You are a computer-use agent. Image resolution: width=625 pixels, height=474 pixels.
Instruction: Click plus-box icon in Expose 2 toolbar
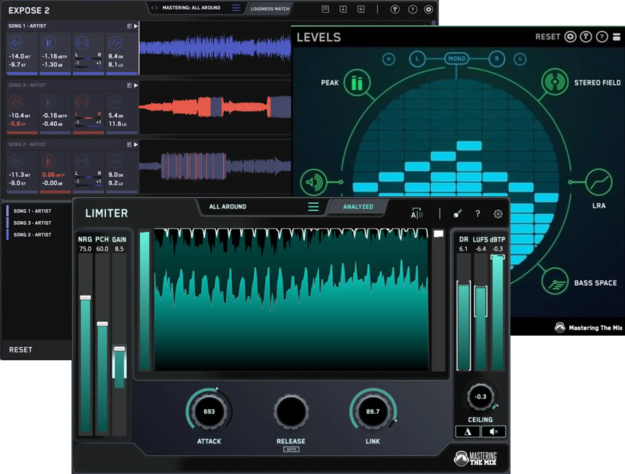pos(361,9)
